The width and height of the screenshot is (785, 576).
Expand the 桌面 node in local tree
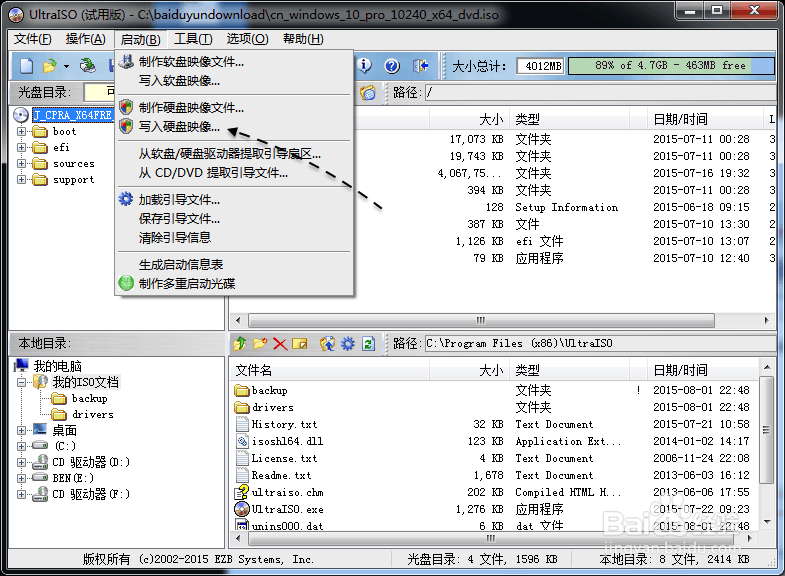(x=22, y=430)
